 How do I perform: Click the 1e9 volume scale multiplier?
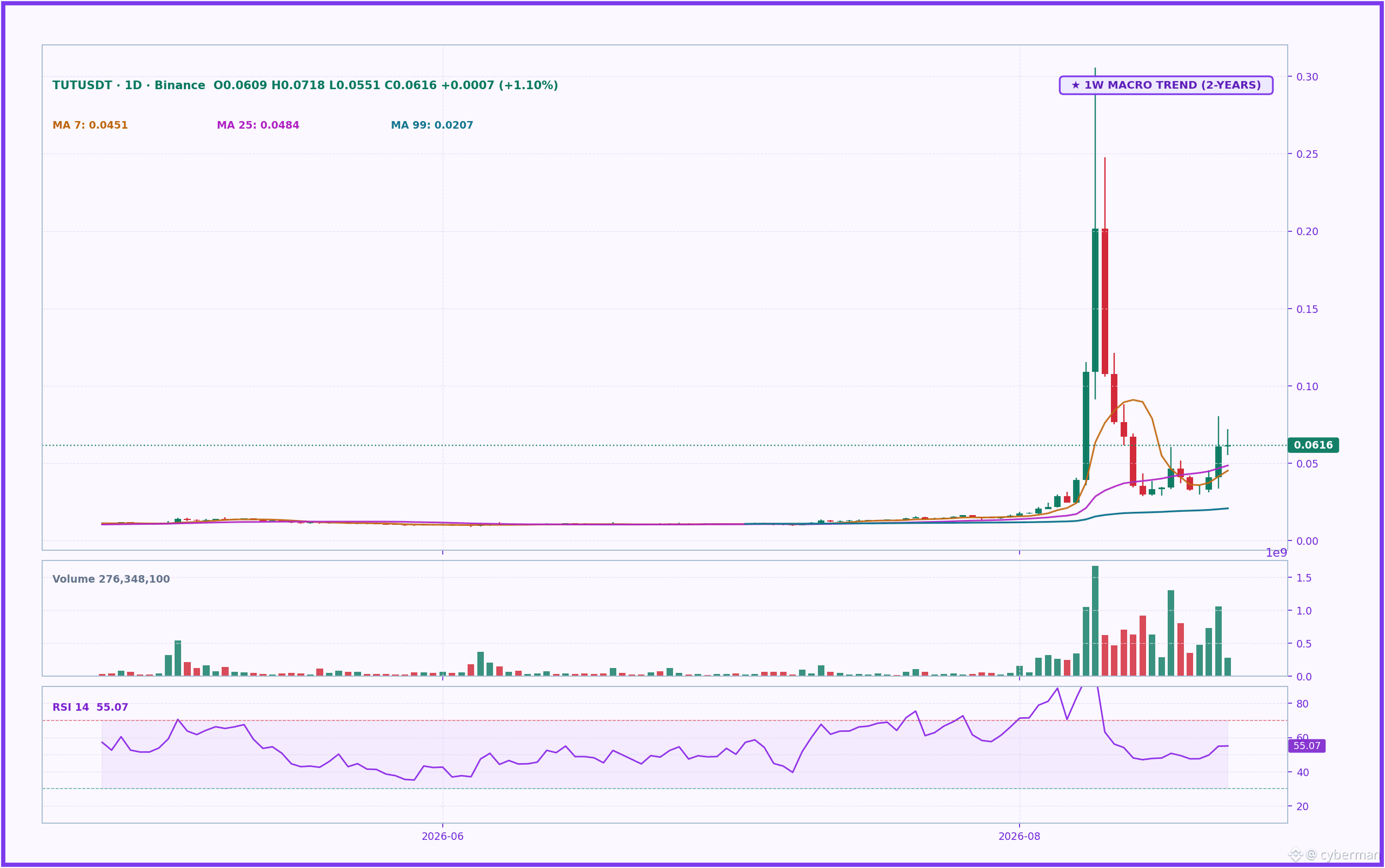(x=1276, y=553)
